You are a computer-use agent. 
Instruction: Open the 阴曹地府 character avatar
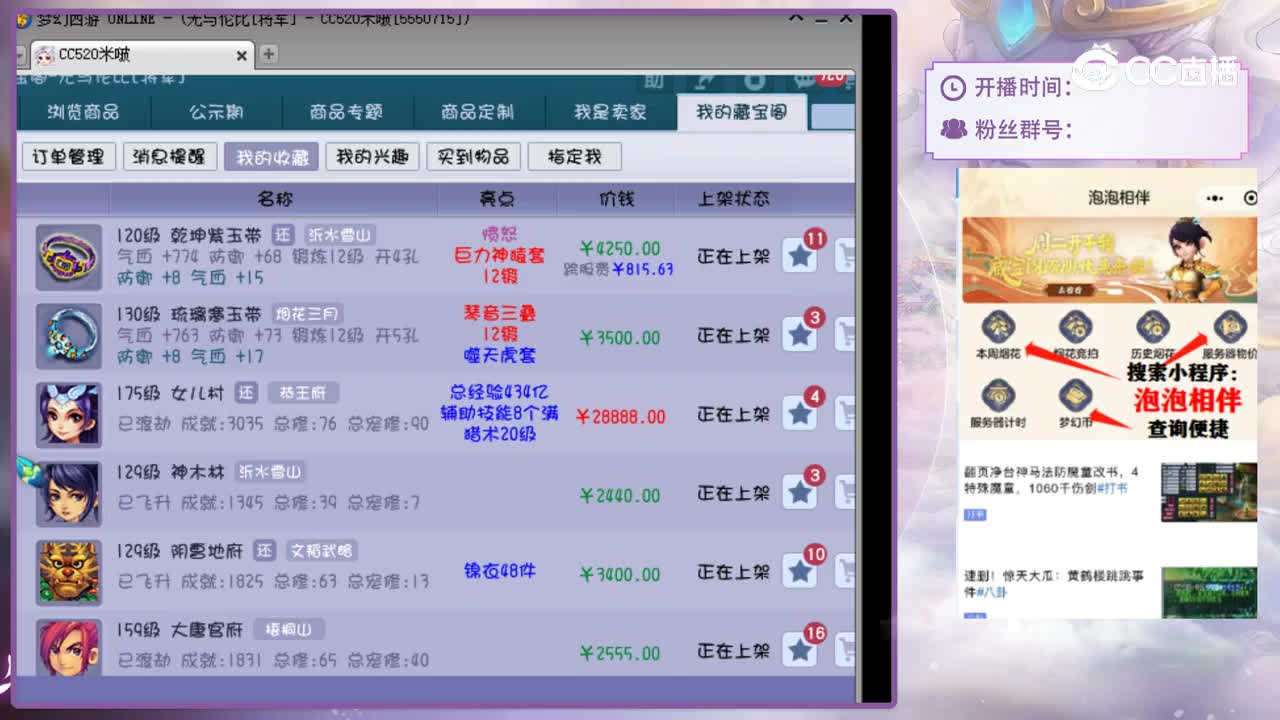69,572
